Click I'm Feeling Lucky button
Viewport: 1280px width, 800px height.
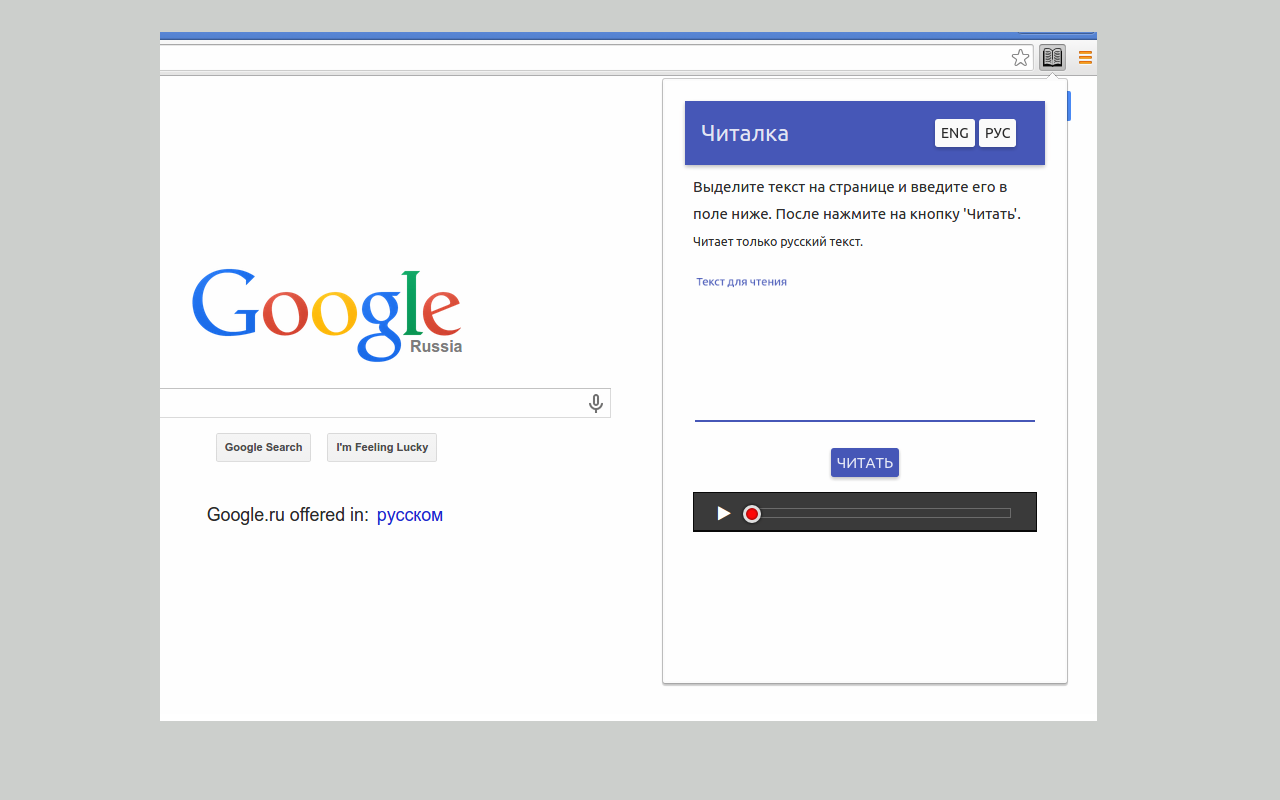pos(382,447)
